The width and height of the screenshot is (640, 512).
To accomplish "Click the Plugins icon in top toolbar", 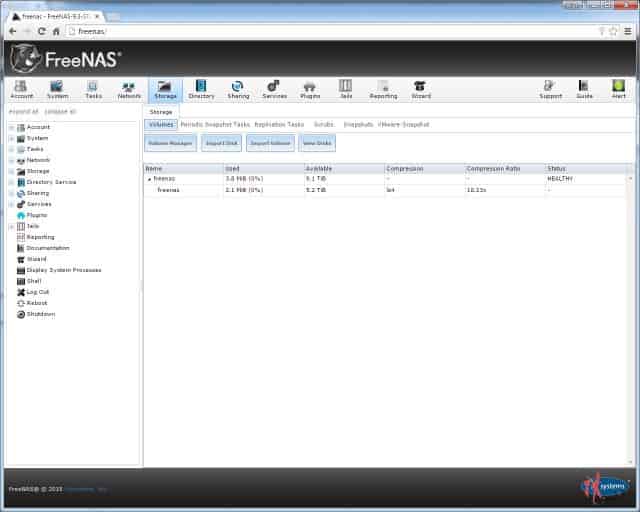I will 309,89.
